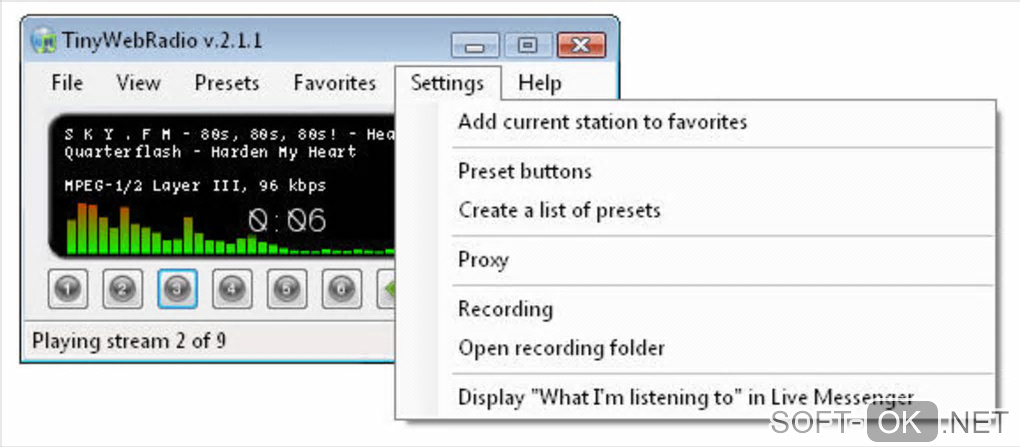Minimize the TinyWebRadio window
Screen dimensions: 1020x447
476,46
